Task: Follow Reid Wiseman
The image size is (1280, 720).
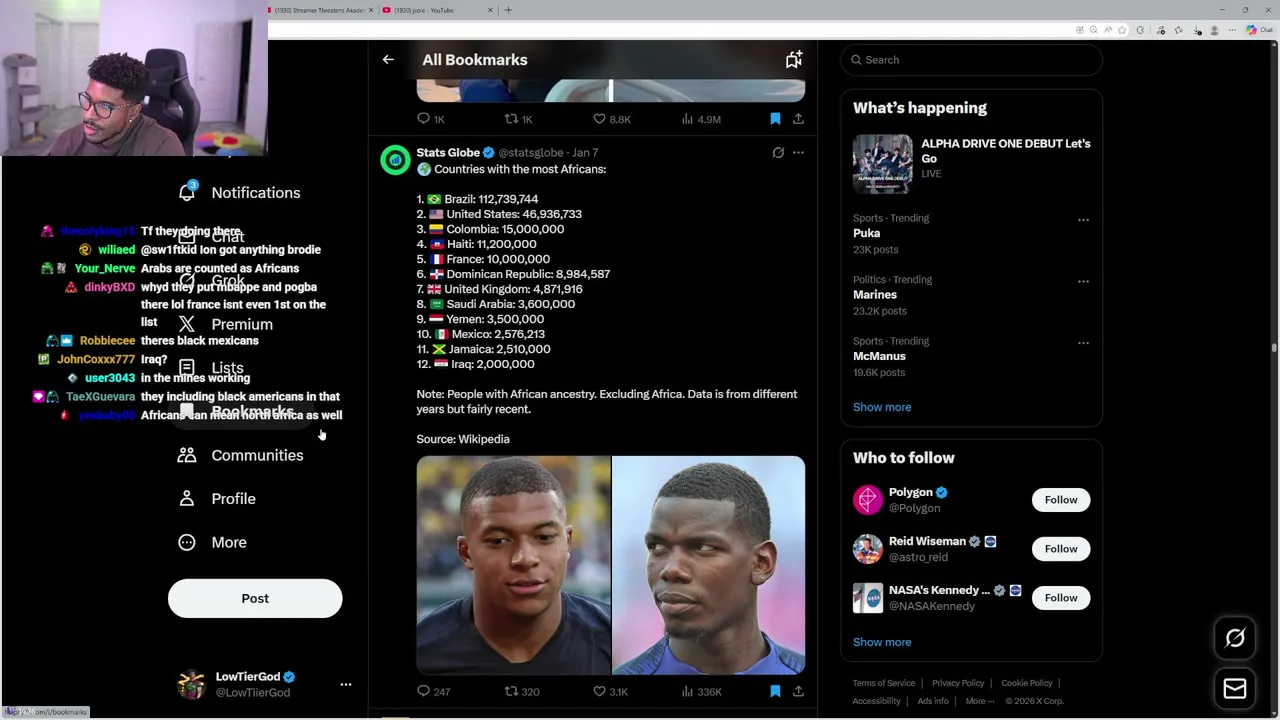Action: 1061,549
